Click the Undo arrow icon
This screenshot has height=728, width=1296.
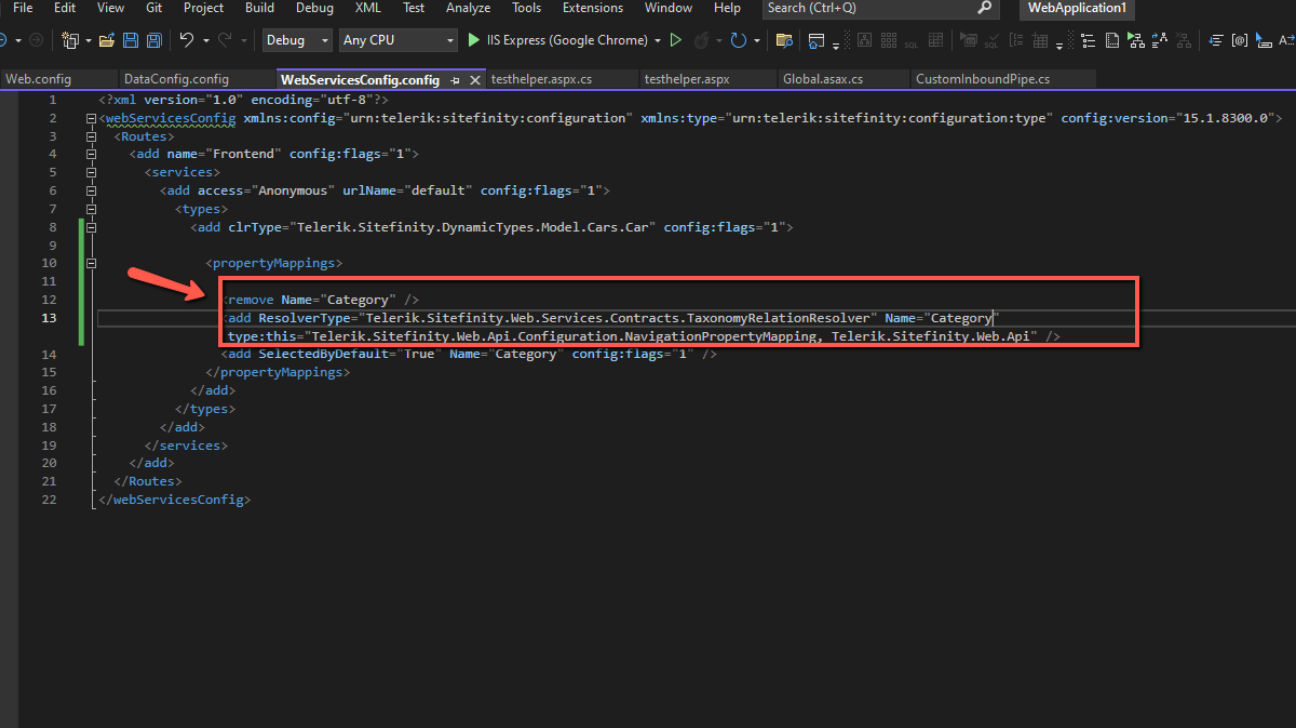[186, 40]
